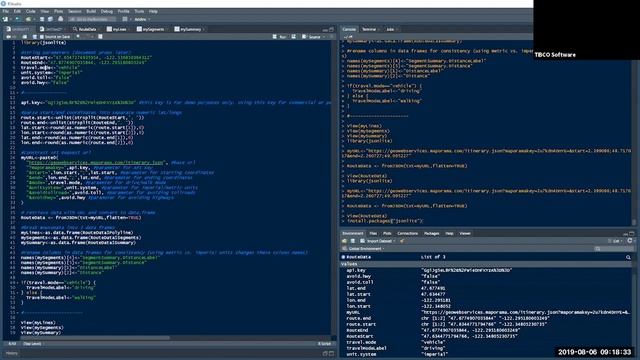Click the editor save document icon
The height and width of the screenshot is (360, 640).
(x=34, y=37)
